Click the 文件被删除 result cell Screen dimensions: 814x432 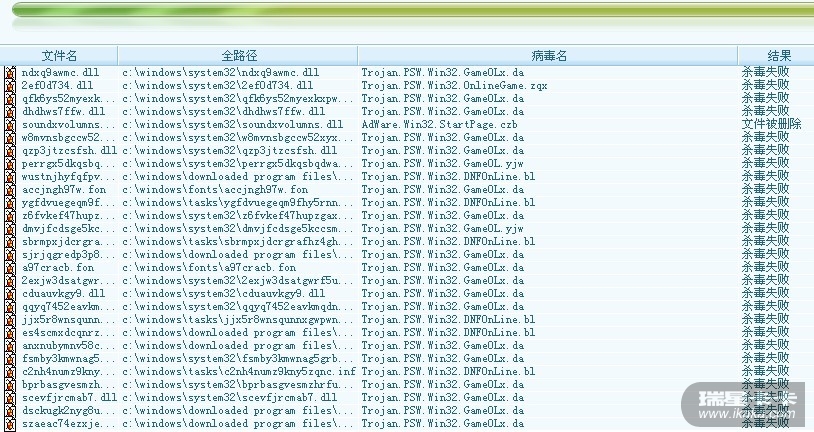point(771,125)
